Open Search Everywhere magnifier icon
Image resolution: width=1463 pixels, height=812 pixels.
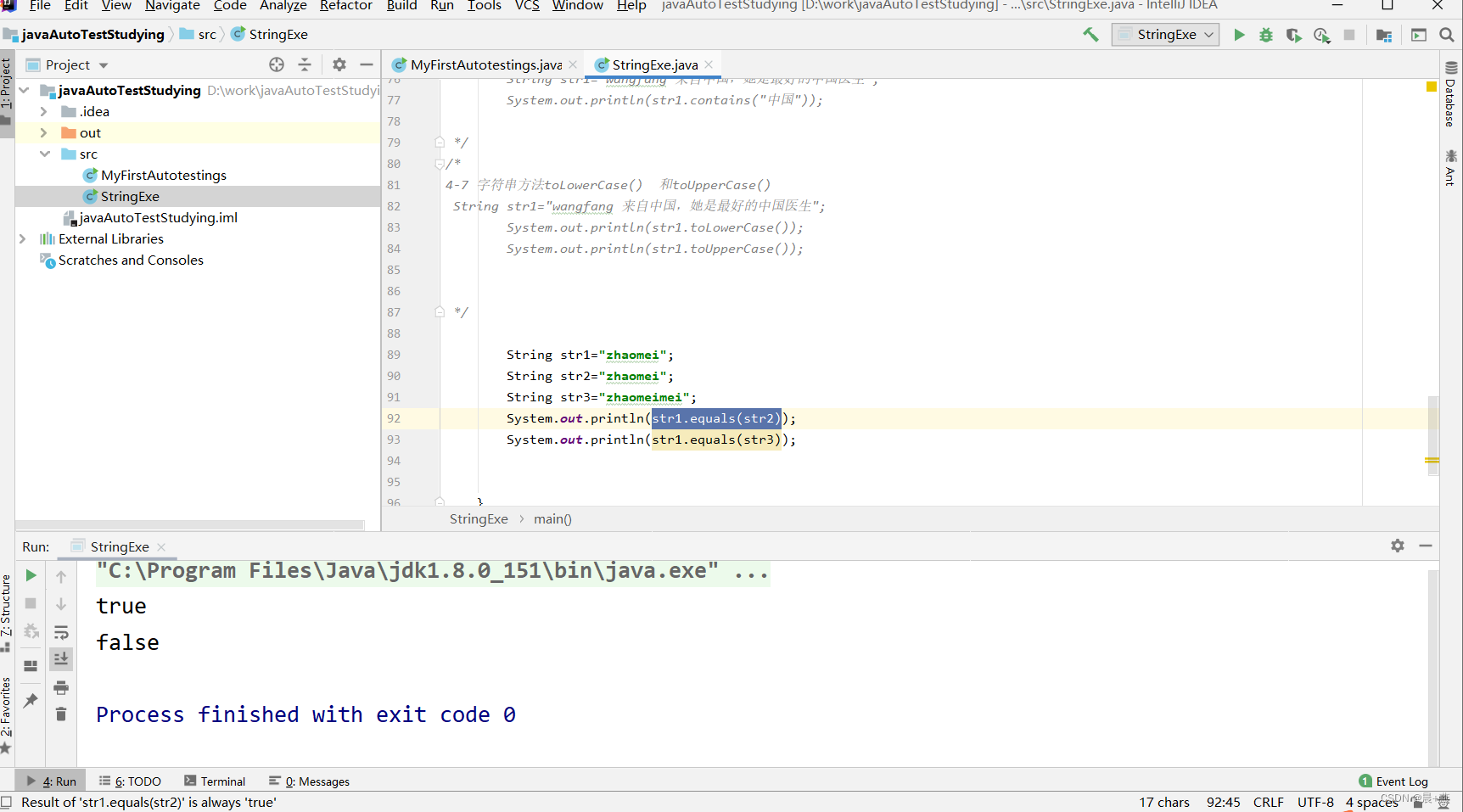click(x=1447, y=35)
